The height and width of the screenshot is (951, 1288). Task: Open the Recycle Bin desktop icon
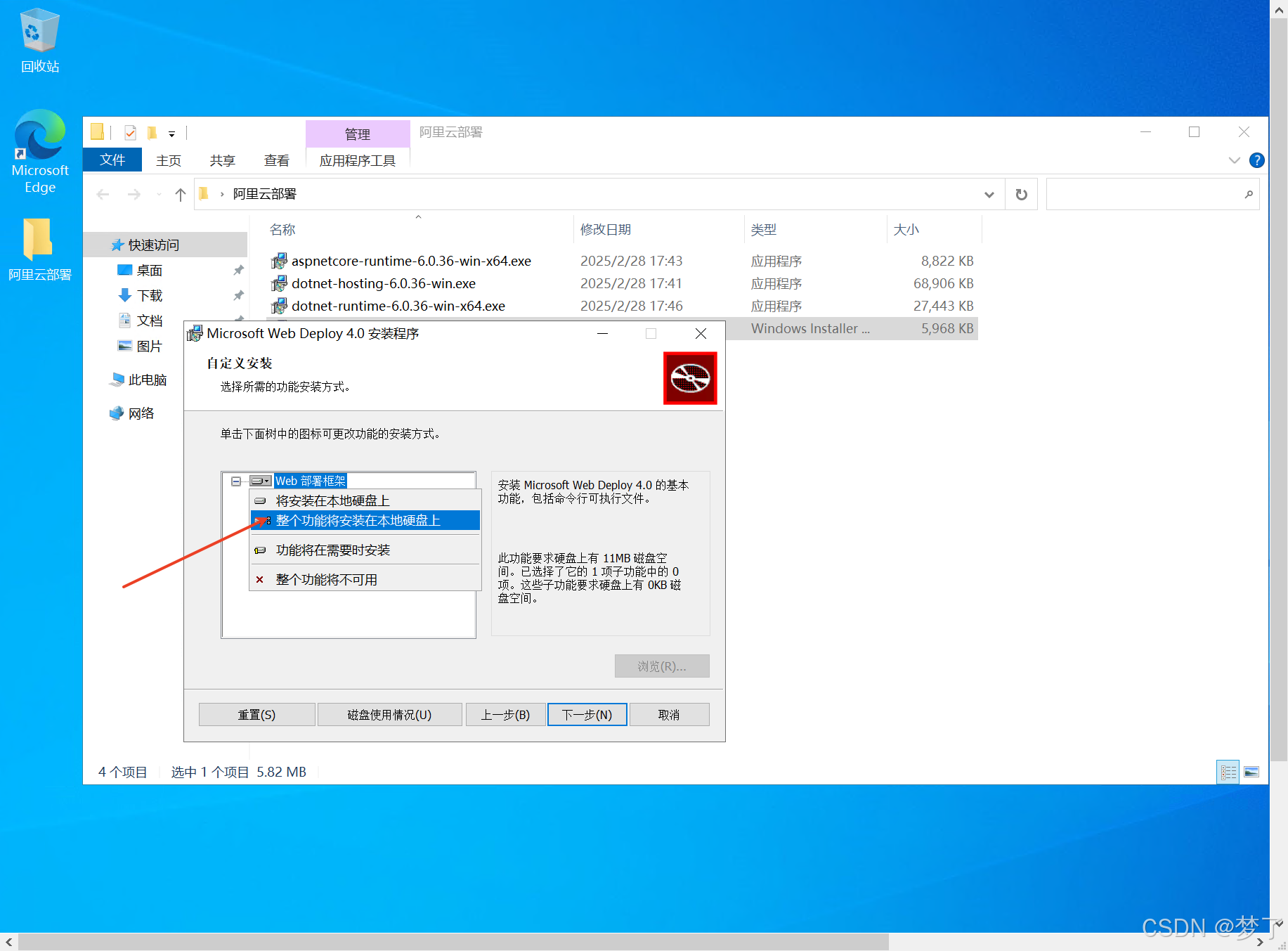39,40
